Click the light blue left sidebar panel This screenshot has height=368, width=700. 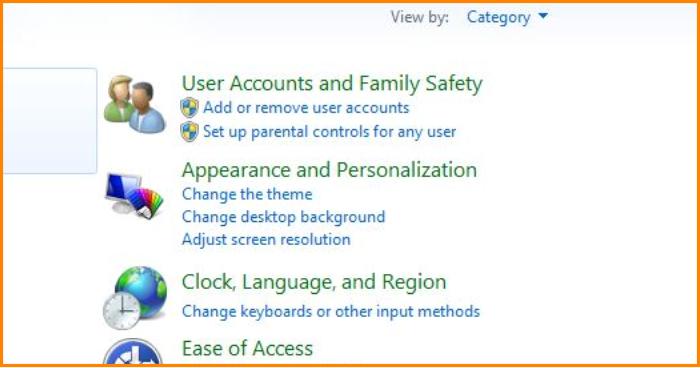[50, 121]
